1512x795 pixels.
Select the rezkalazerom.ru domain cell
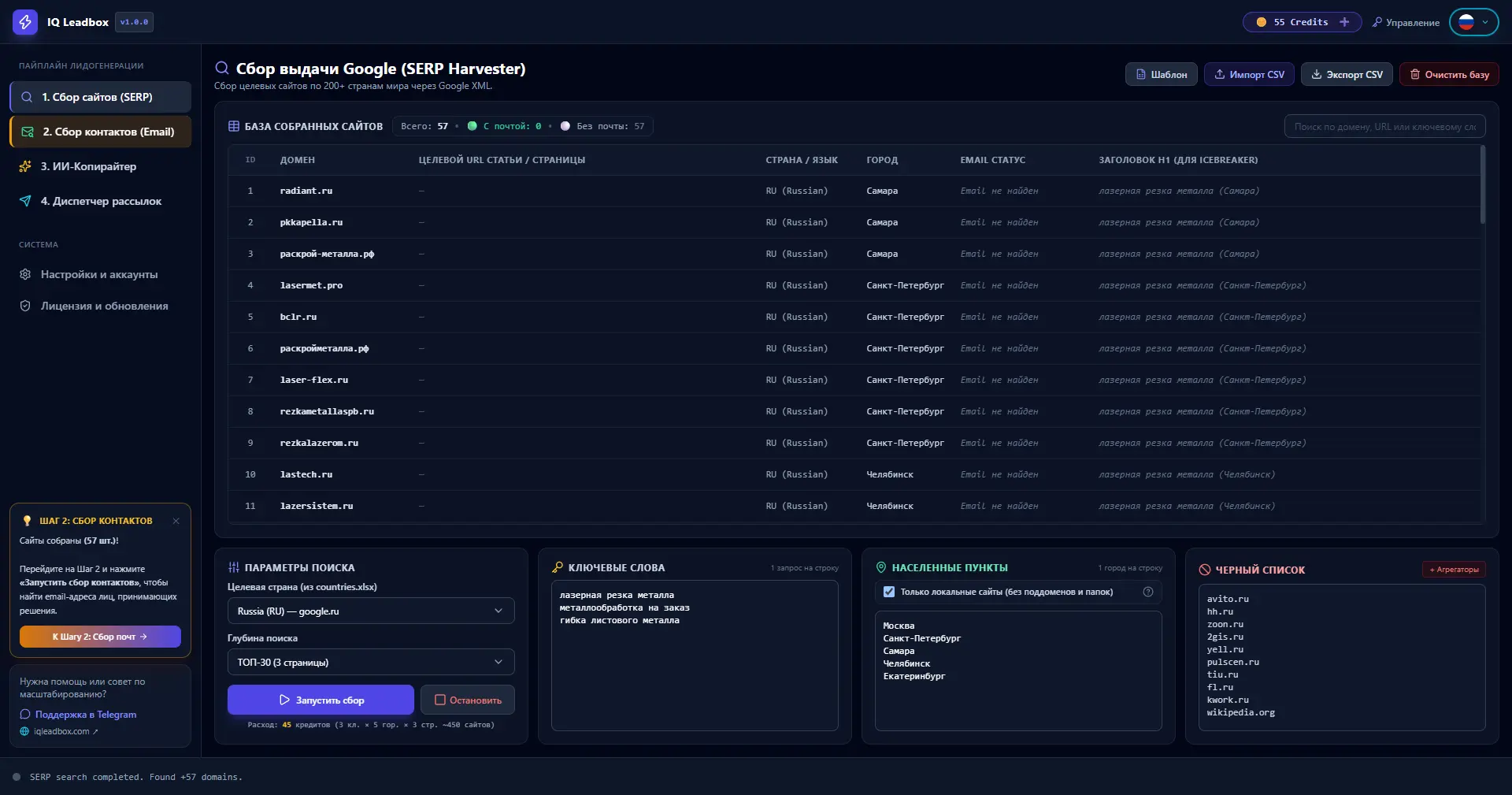pyautogui.click(x=319, y=443)
